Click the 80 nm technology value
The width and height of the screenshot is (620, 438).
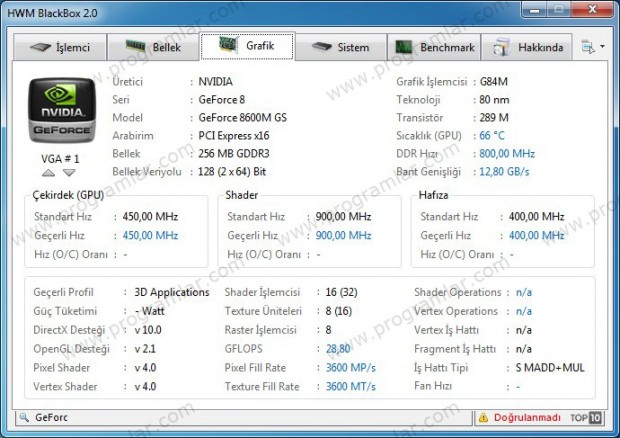click(x=494, y=100)
